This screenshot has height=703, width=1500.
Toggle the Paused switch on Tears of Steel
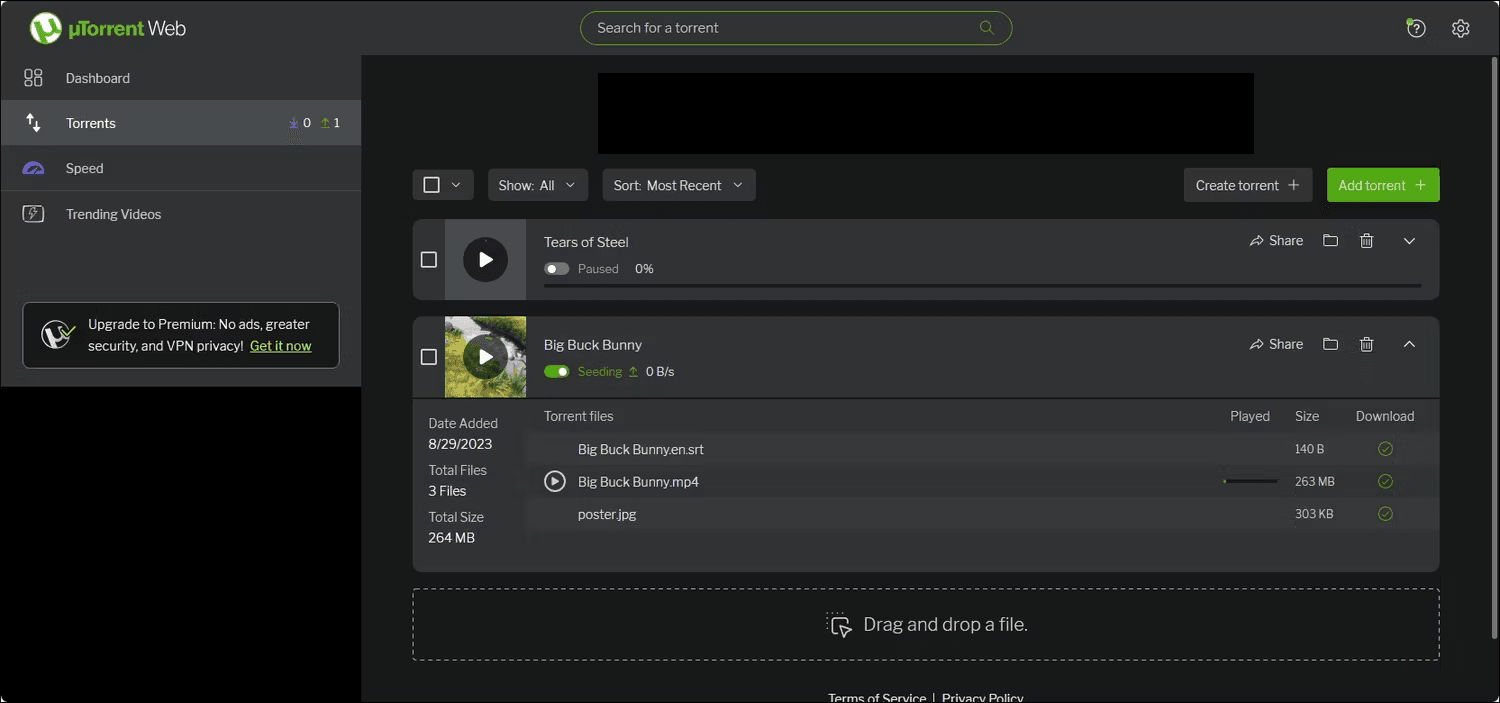(557, 269)
